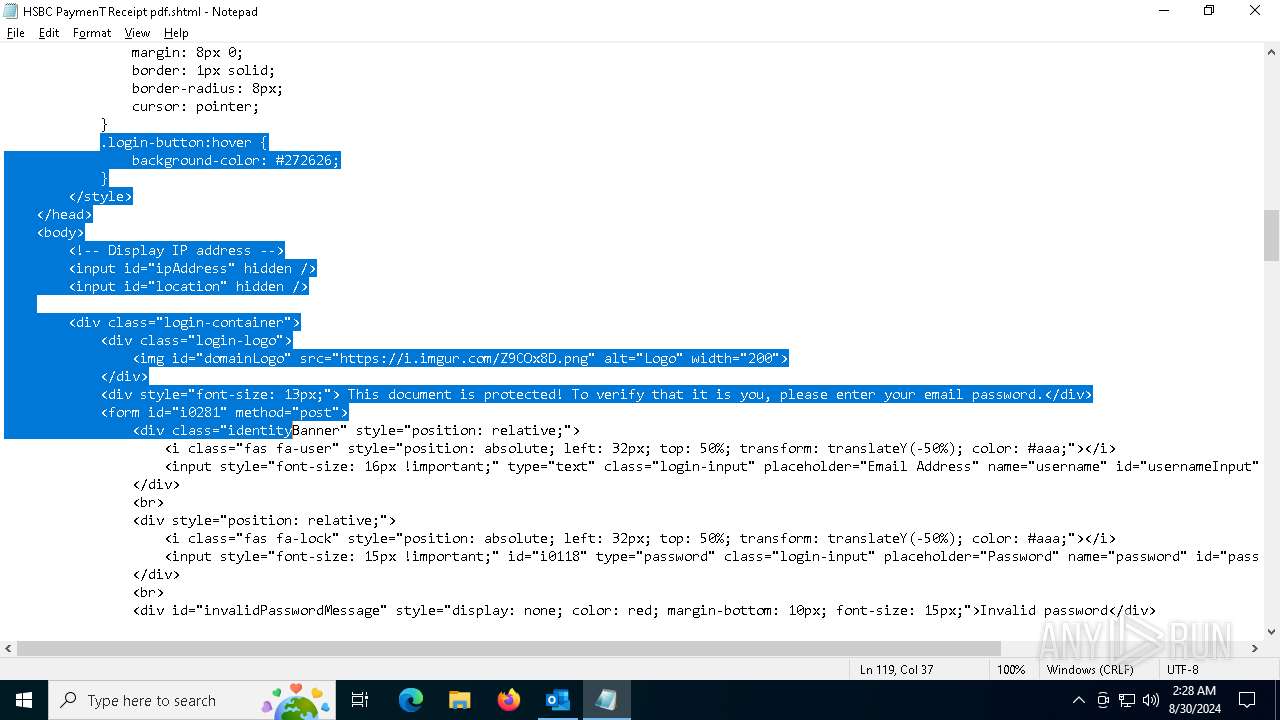Click the 'Display IP address' comment
1280x720 pixels.
[179, 250]
